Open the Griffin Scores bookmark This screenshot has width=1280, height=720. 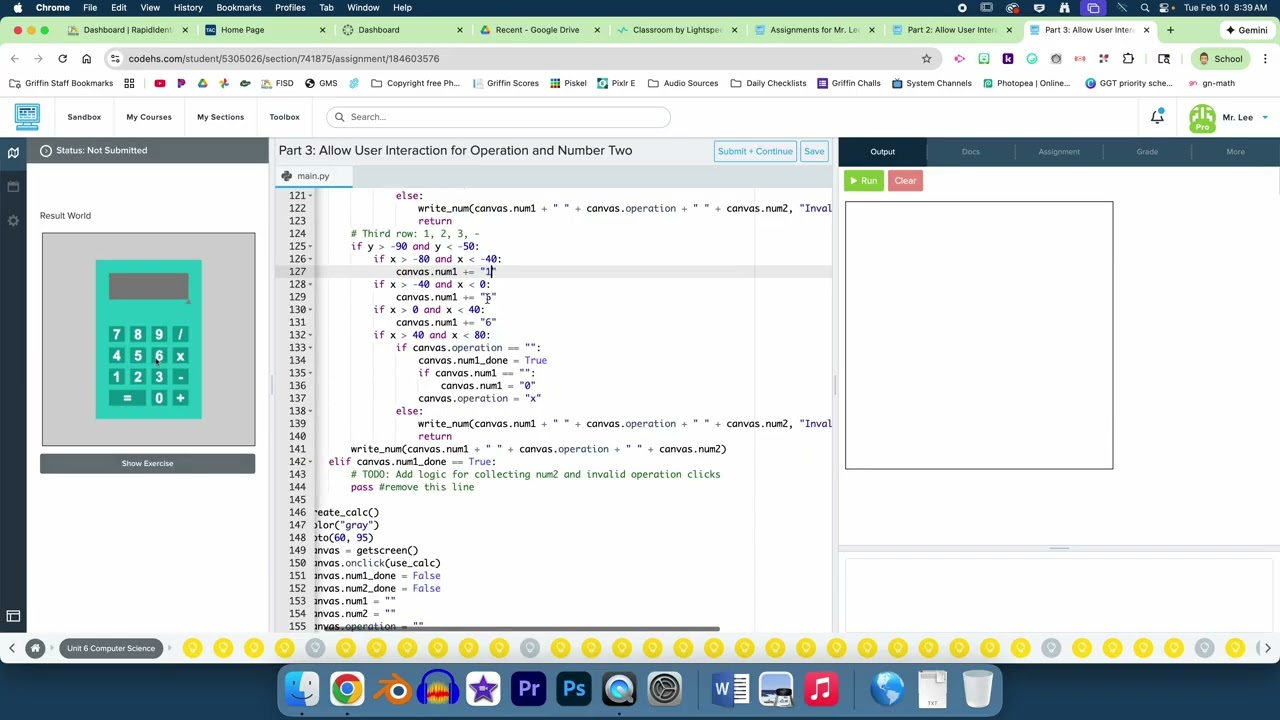pyautogui.click(x=505, y=83)
